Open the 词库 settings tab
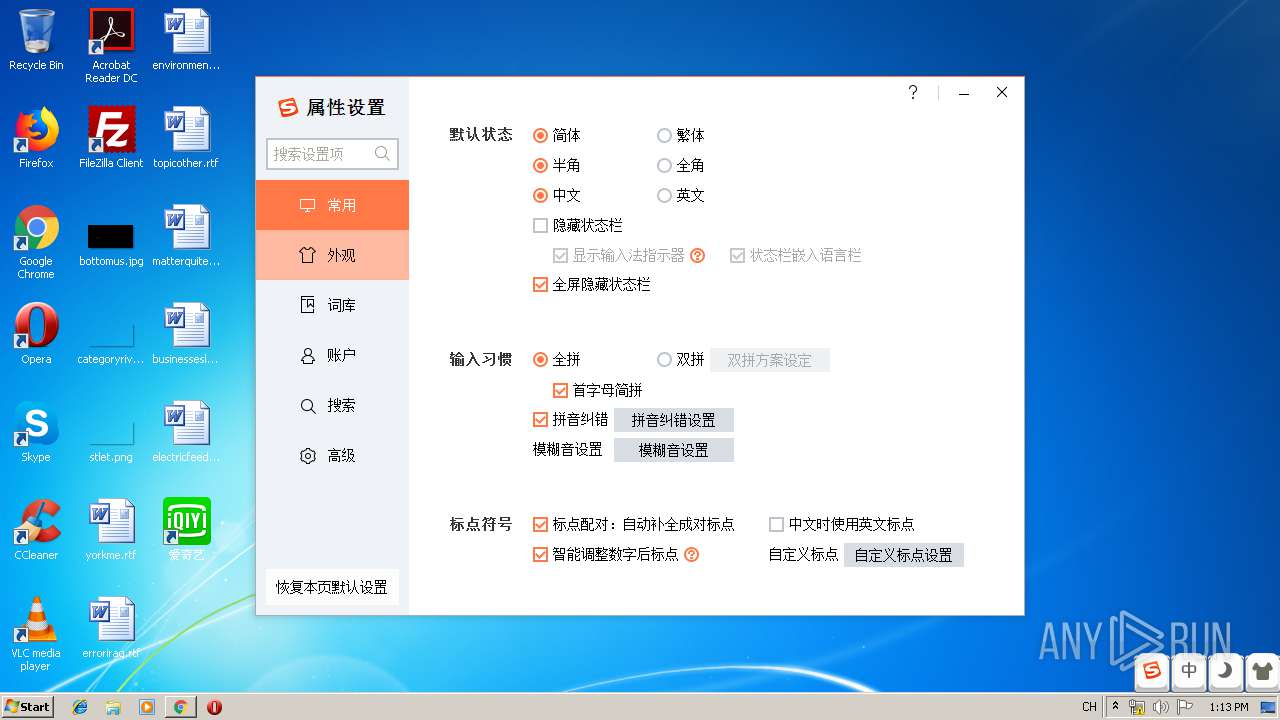Viewport: 1280px width, 720px height. pos(332,305)
